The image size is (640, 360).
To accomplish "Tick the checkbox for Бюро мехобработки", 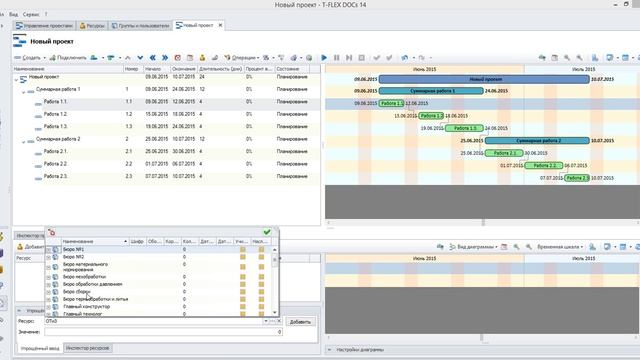I will [49, 277].
